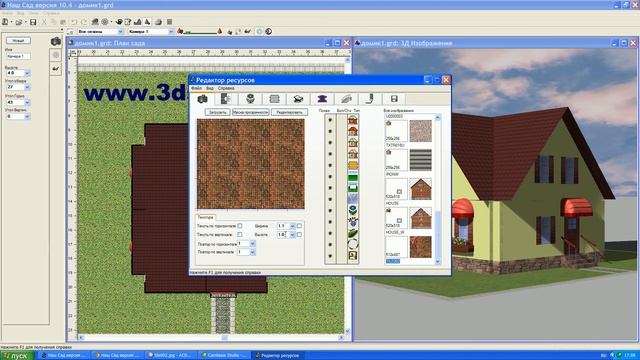
Task: Click the mountain chart icon in main toolbar
Action: tap(138, 22)
